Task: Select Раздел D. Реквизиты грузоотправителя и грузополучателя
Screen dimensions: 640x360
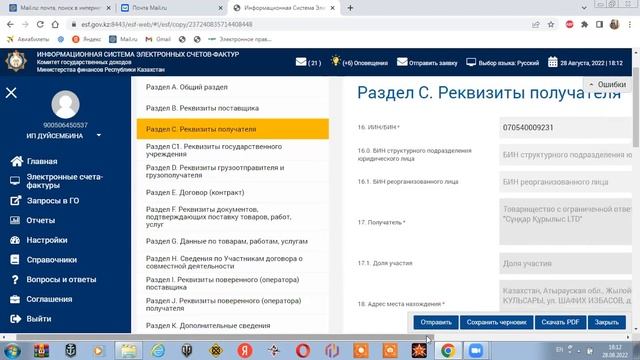Action: [233, 171]
